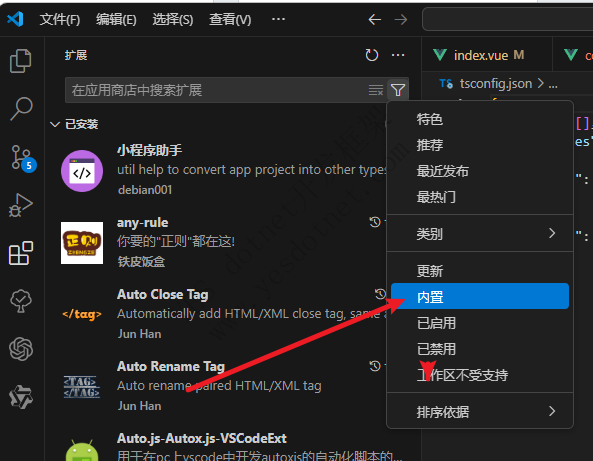
Task: Click the 扩展 panel title
Action: (76, 55)
